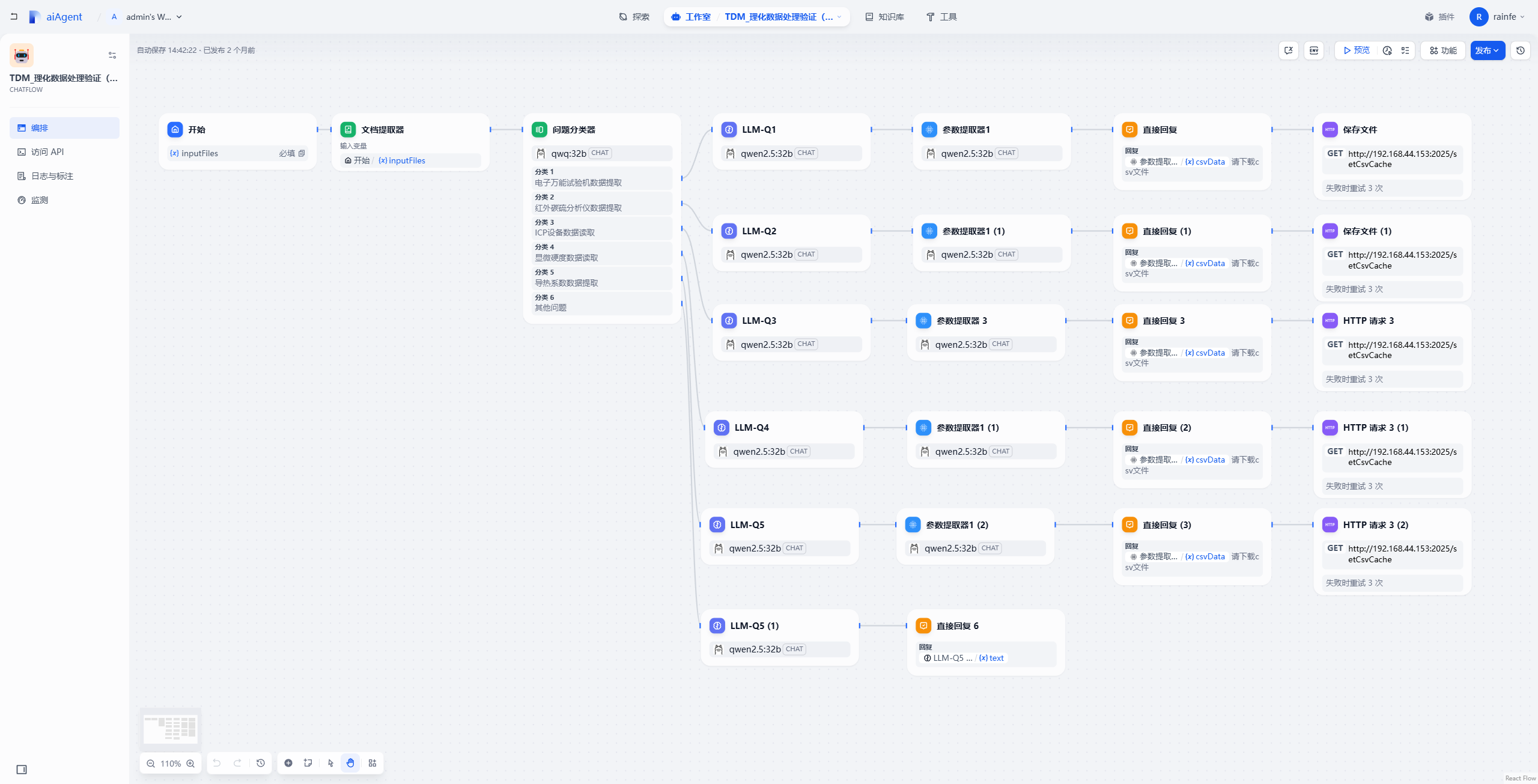
Task: Switch to hand pan mode
Action: [x=350, y=763]
